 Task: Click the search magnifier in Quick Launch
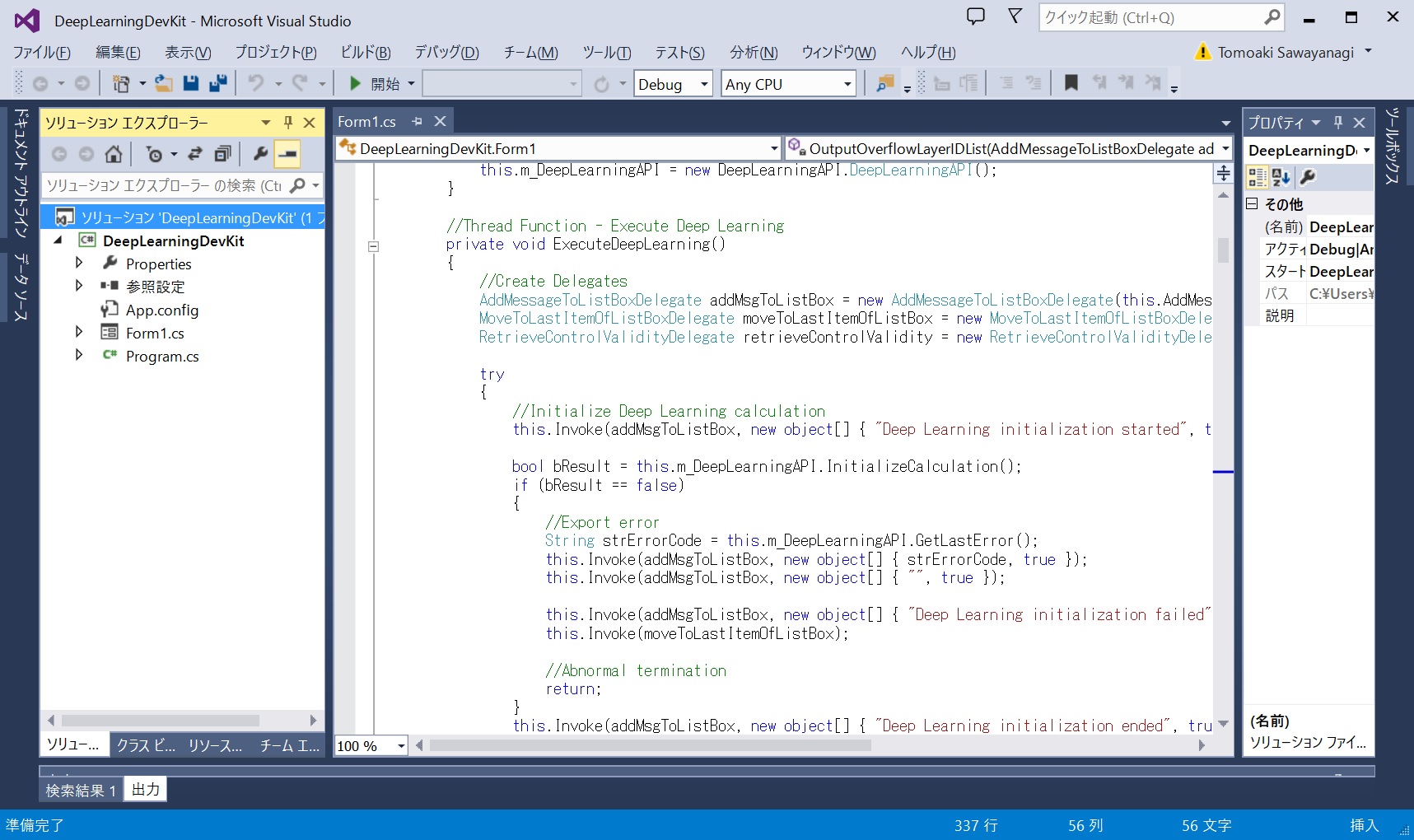click(1272, 17)
